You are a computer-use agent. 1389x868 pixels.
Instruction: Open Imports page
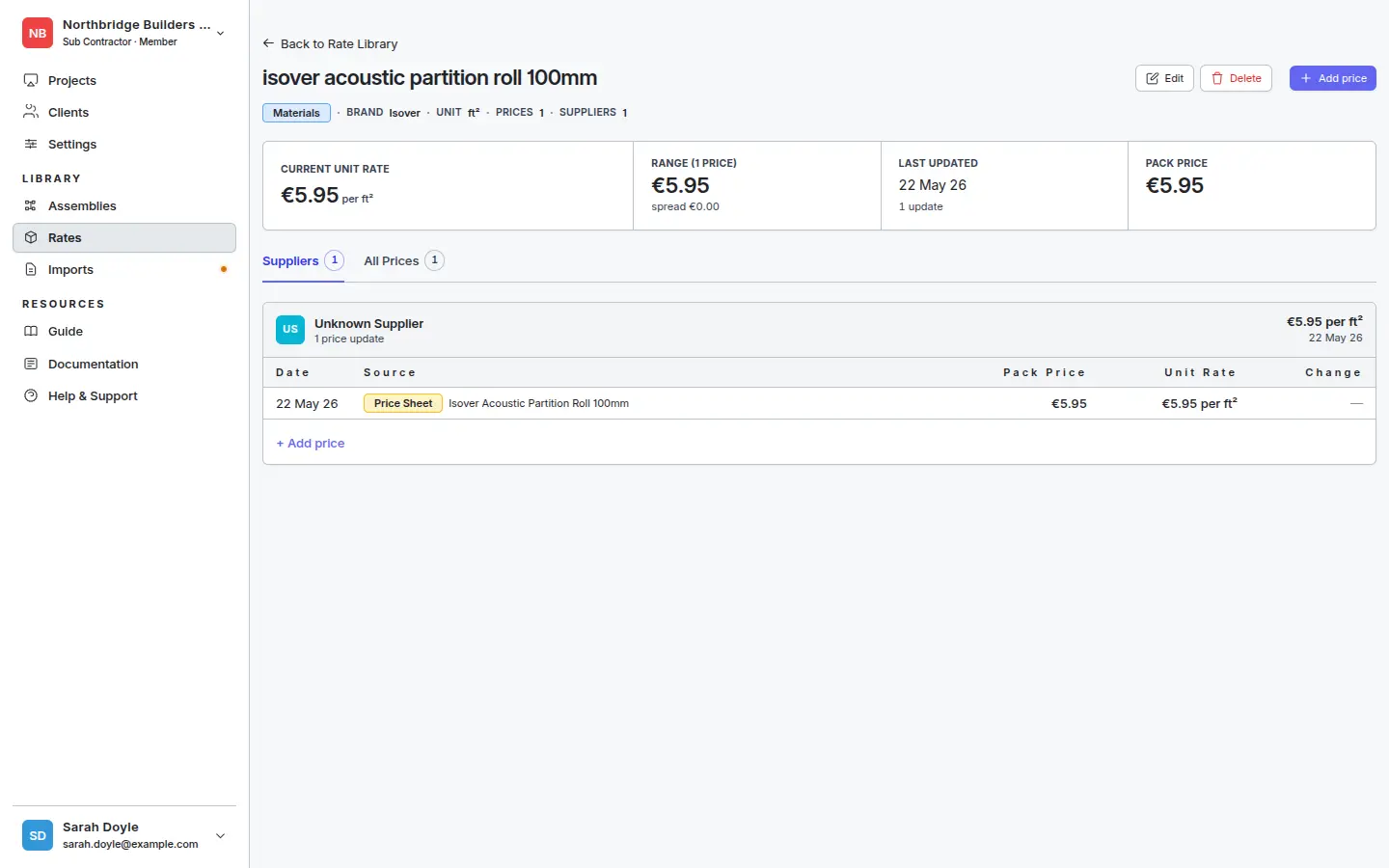(x=124, y=269)
